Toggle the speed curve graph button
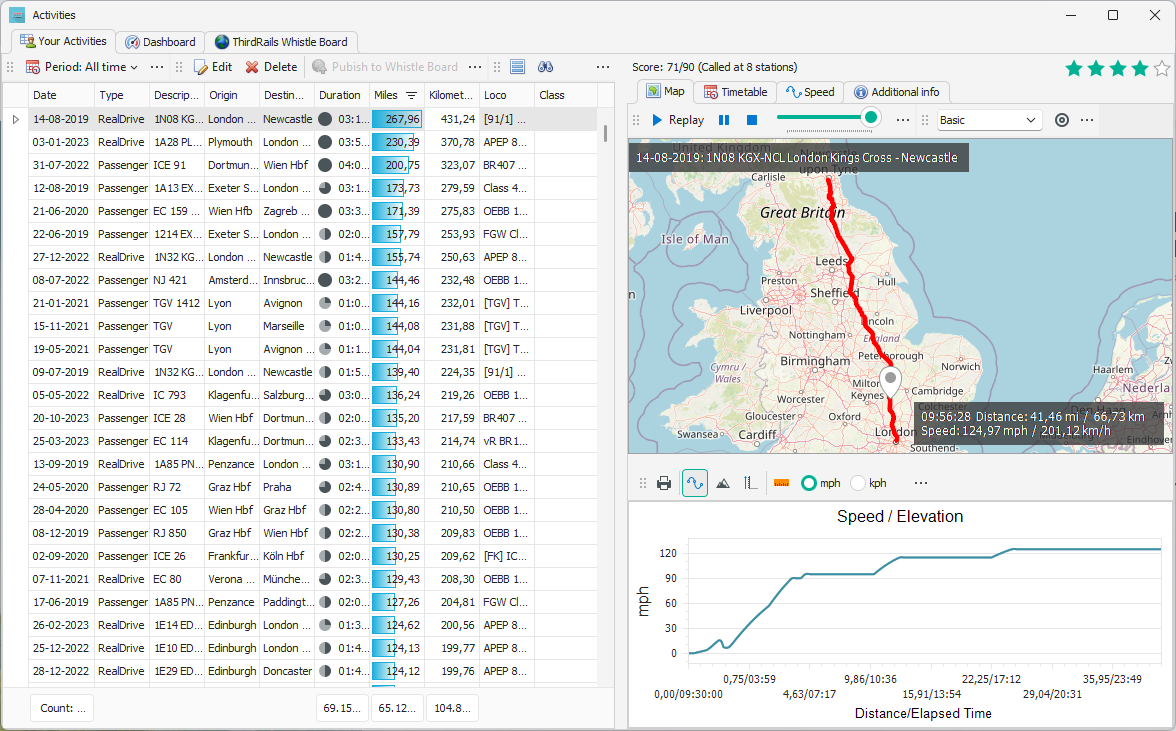The image size is (1176, 731). 695,483
